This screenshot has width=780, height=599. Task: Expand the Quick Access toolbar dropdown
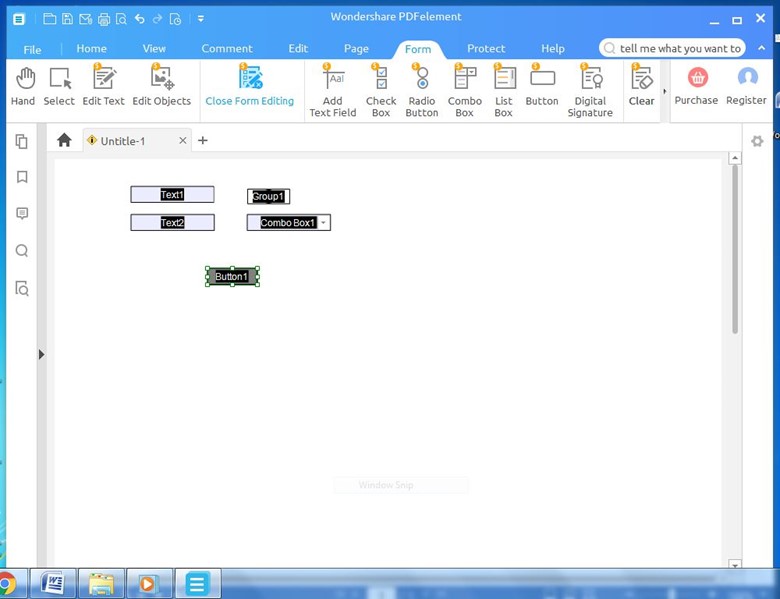(x=201, y=18)
